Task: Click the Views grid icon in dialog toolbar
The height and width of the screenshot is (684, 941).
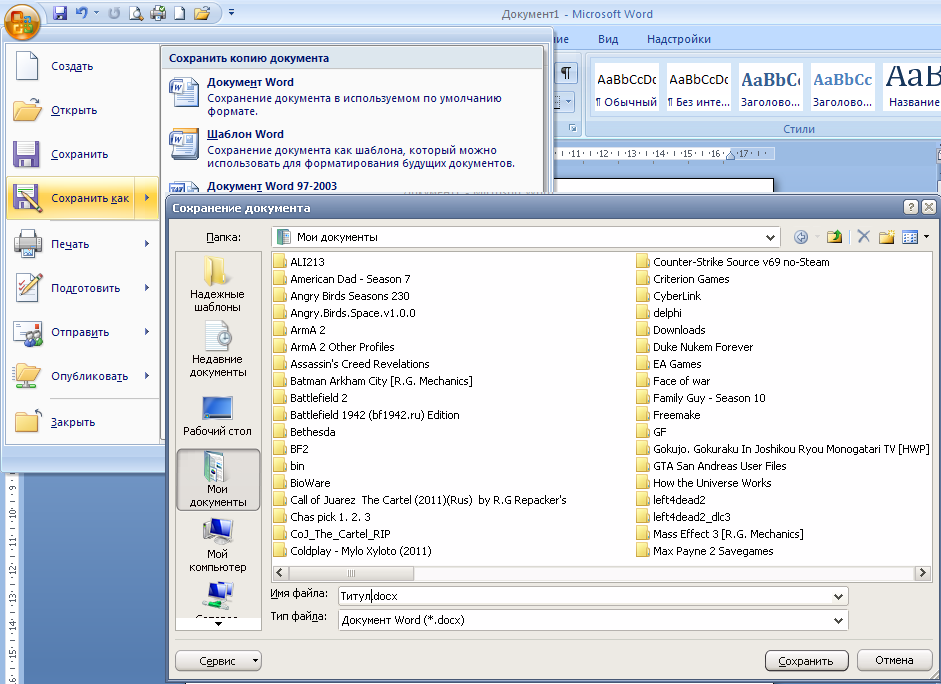Action: pyautogui.click(x=910, y=237)
